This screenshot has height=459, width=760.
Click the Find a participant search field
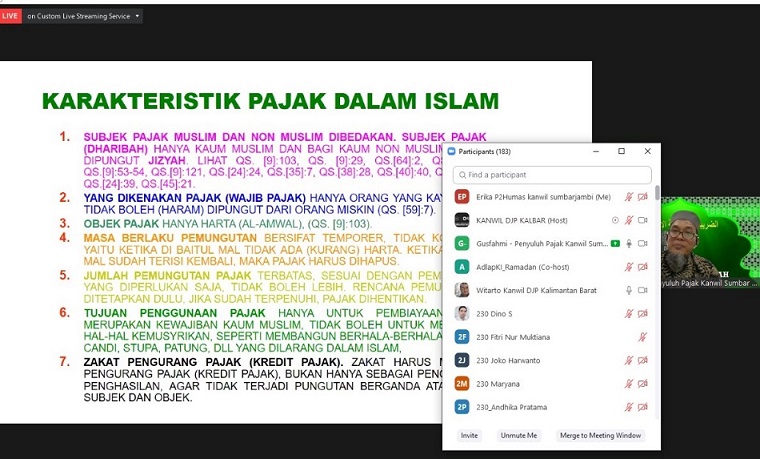551,174
